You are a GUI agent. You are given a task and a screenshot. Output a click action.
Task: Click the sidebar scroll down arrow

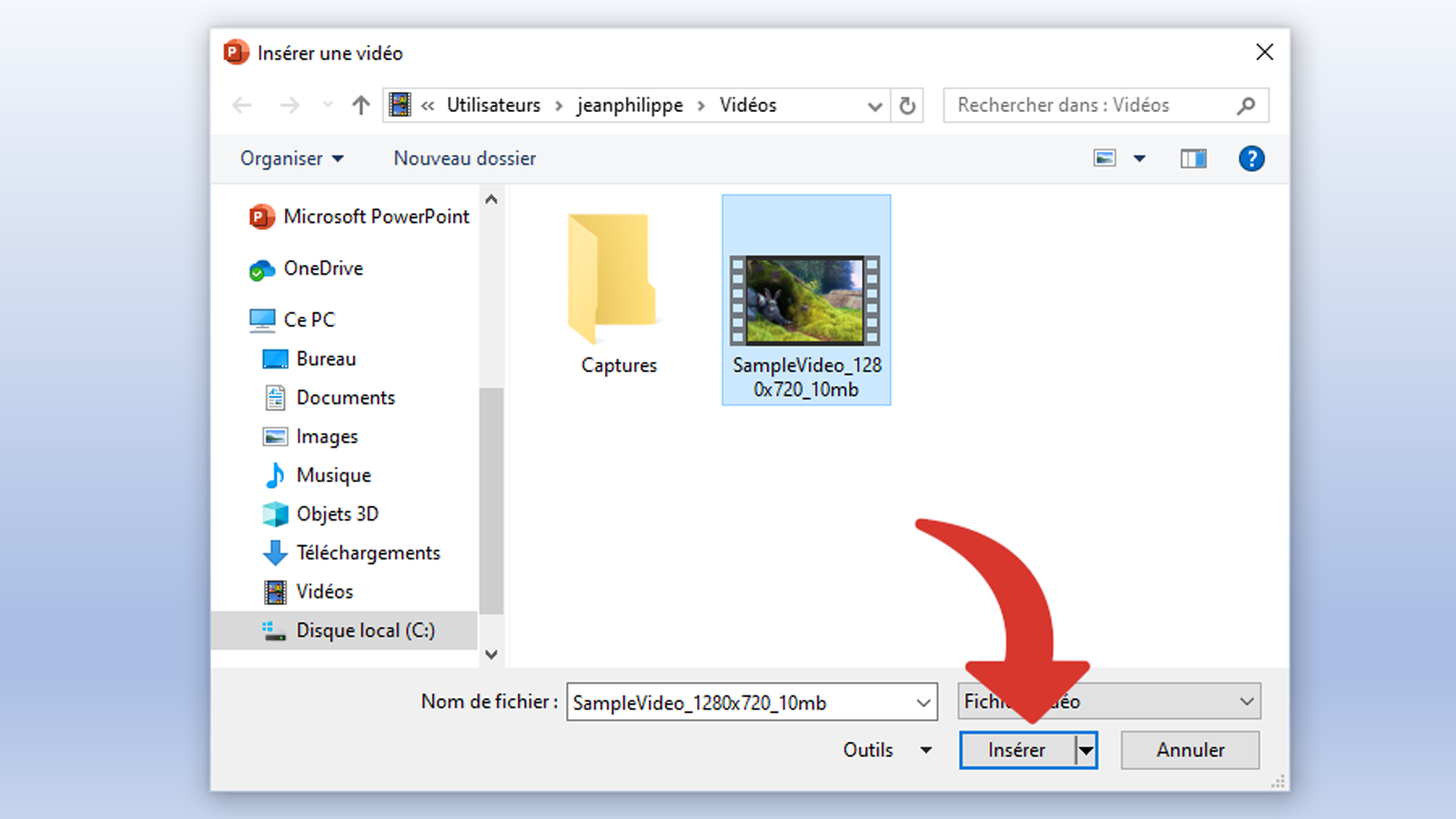[x=491, y=654]
